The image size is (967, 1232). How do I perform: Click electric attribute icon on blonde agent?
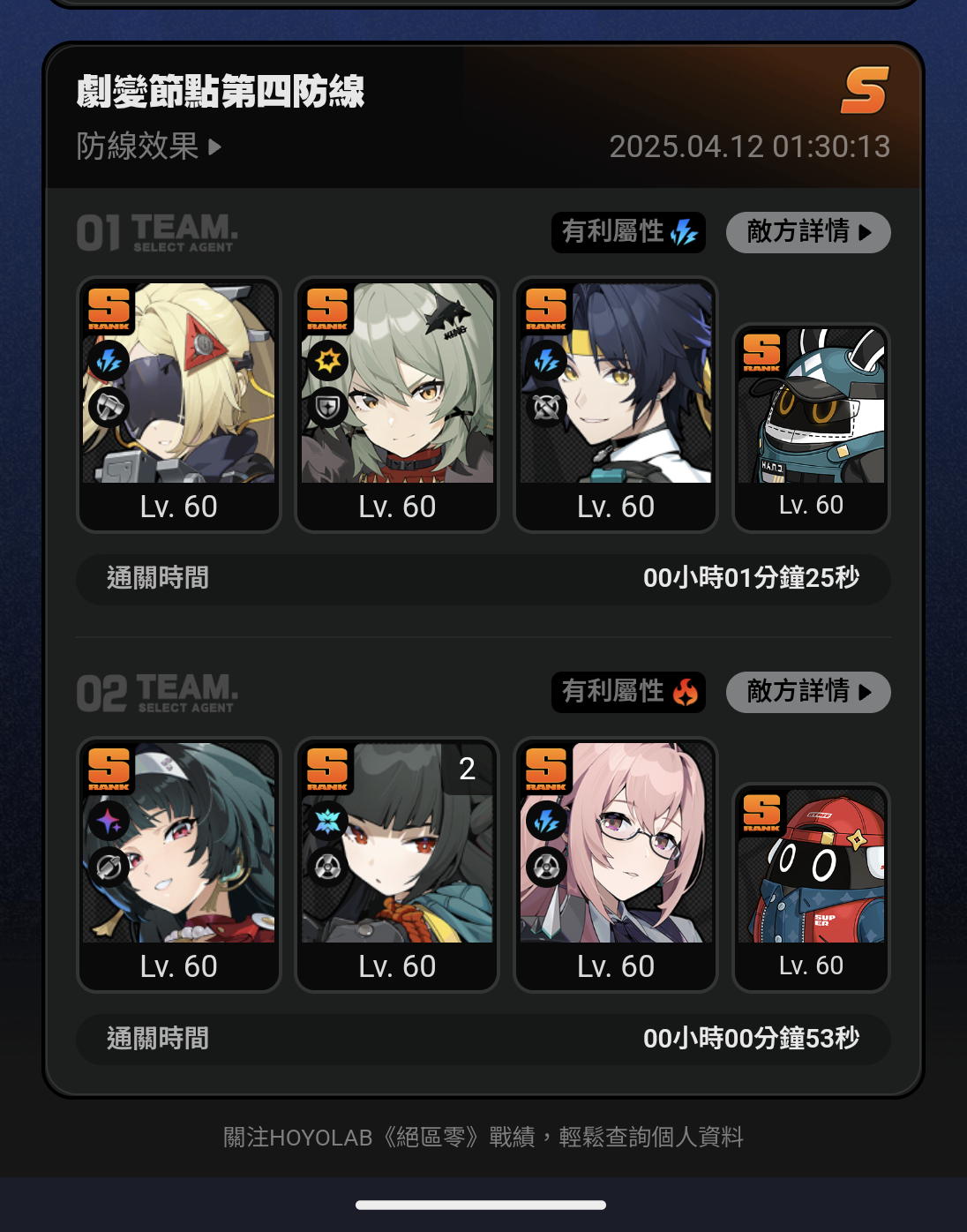109,361
